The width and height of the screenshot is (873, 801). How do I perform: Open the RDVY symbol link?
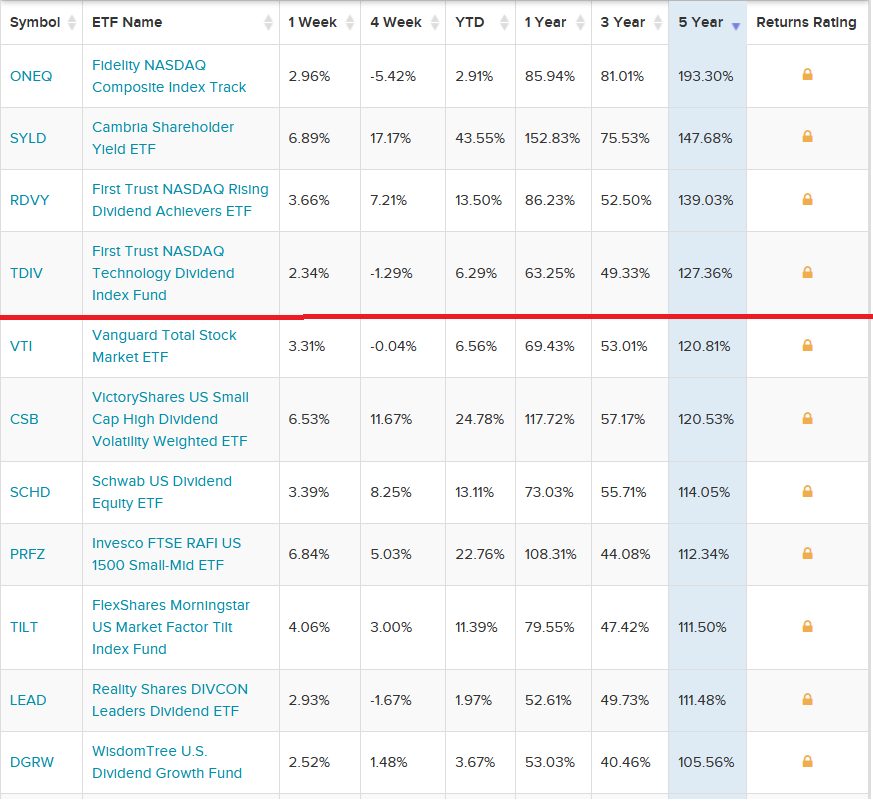click(30, 200)
